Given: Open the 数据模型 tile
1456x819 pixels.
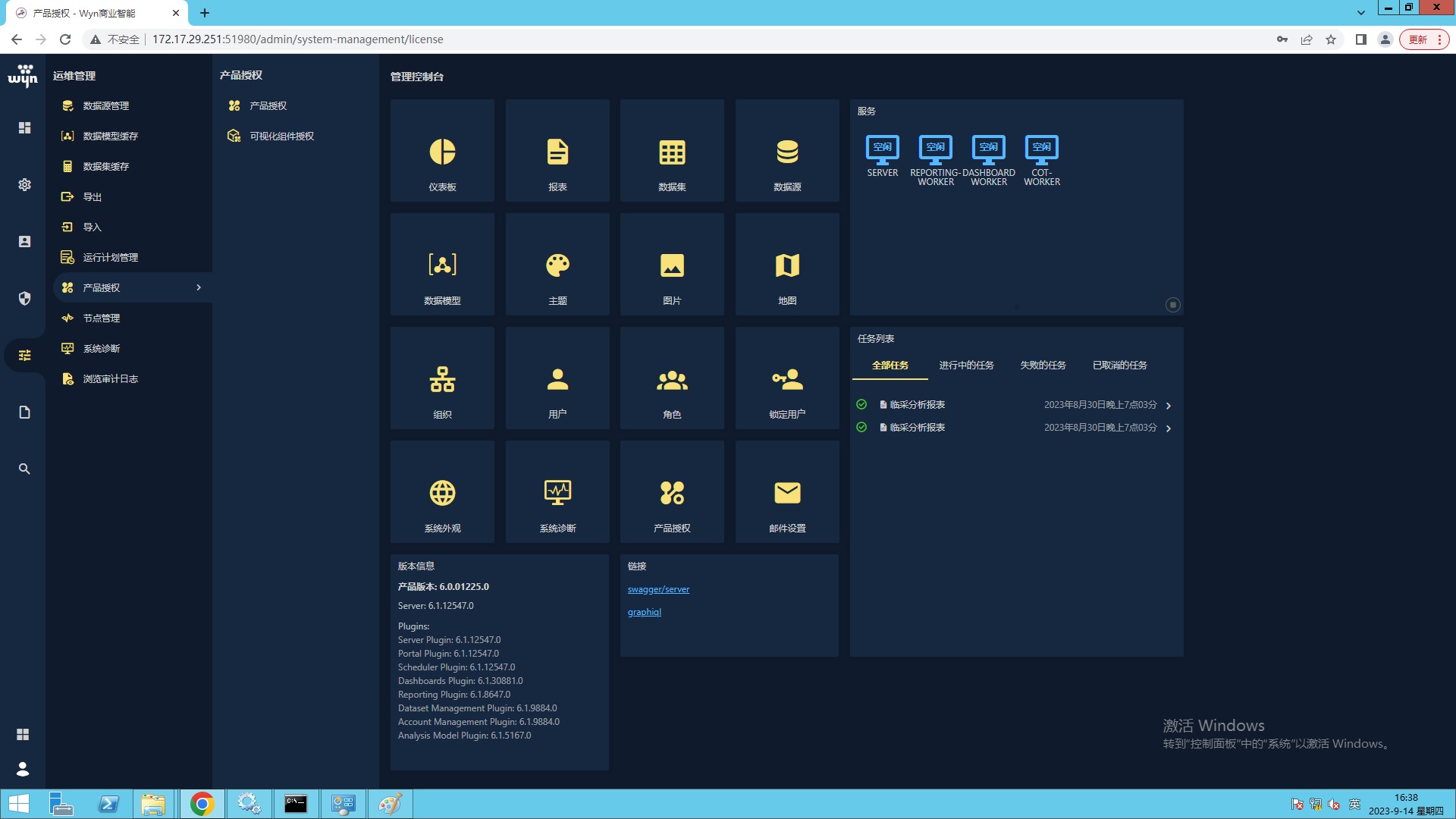Looking at the screenshot, I should point(442,265).
